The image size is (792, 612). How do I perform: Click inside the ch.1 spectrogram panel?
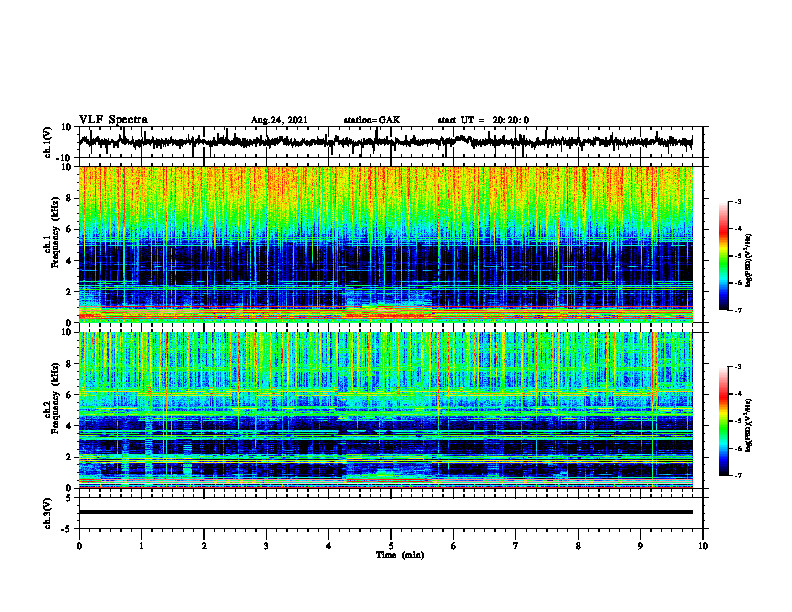[x=386, y=244]
